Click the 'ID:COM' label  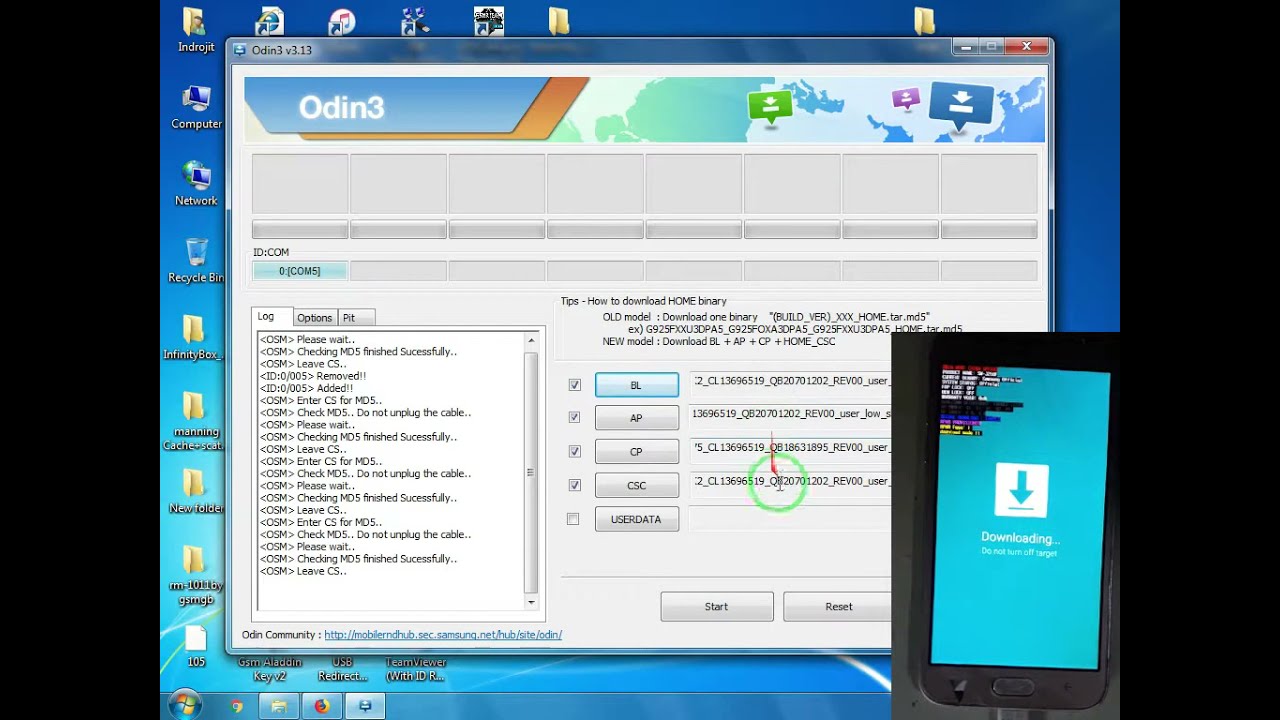coord(271,252)
